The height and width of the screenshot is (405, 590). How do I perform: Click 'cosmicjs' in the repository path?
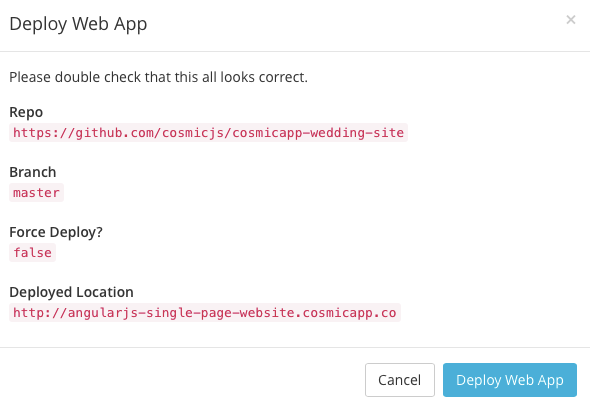point(193,133)
